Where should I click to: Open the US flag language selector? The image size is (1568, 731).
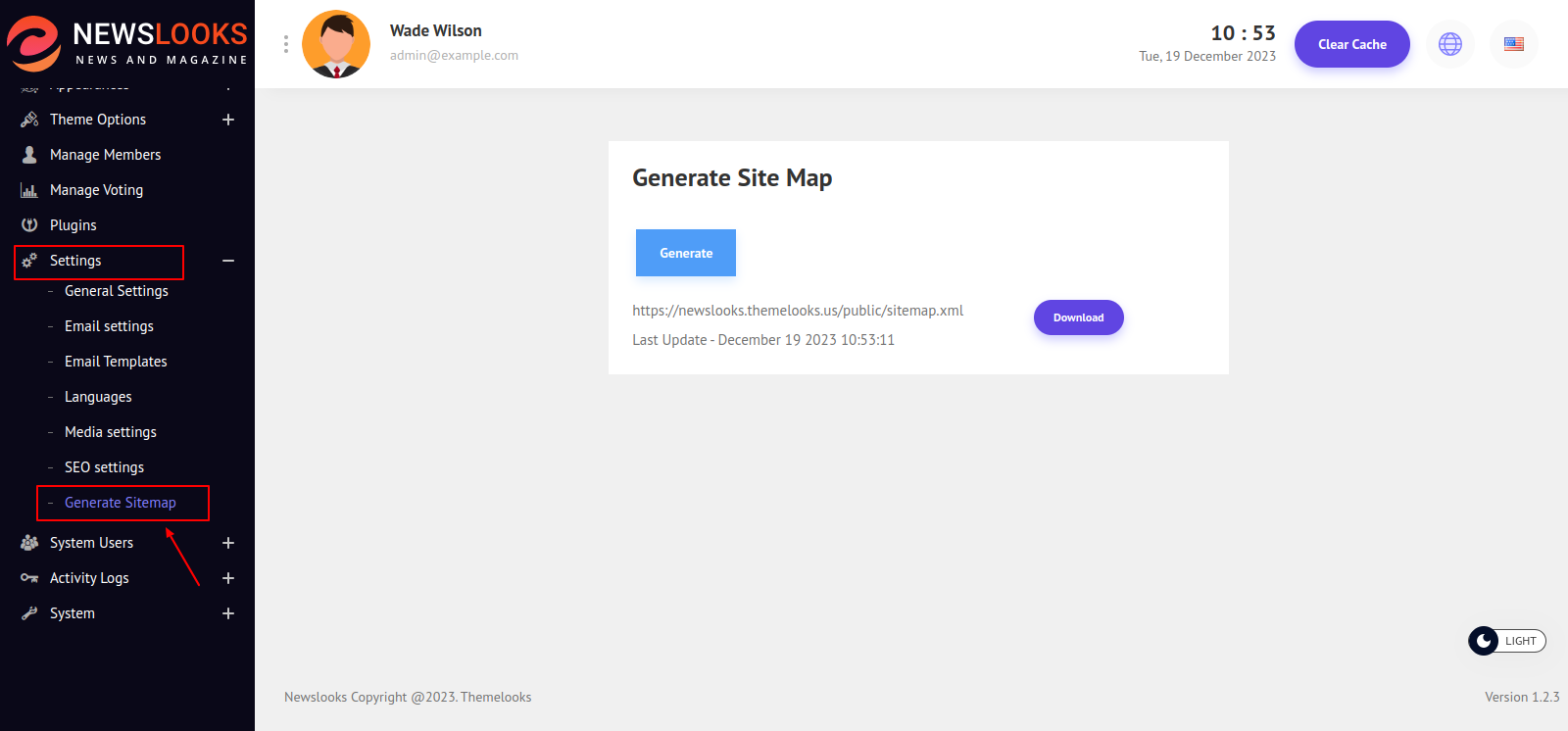coord(1513,44)
